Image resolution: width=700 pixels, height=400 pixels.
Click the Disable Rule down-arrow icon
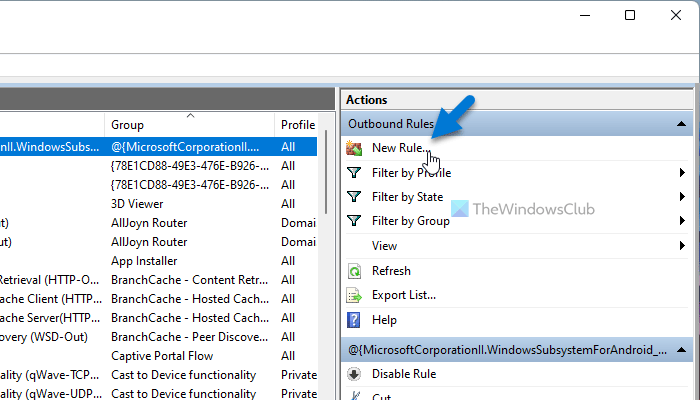coord(354,374)
